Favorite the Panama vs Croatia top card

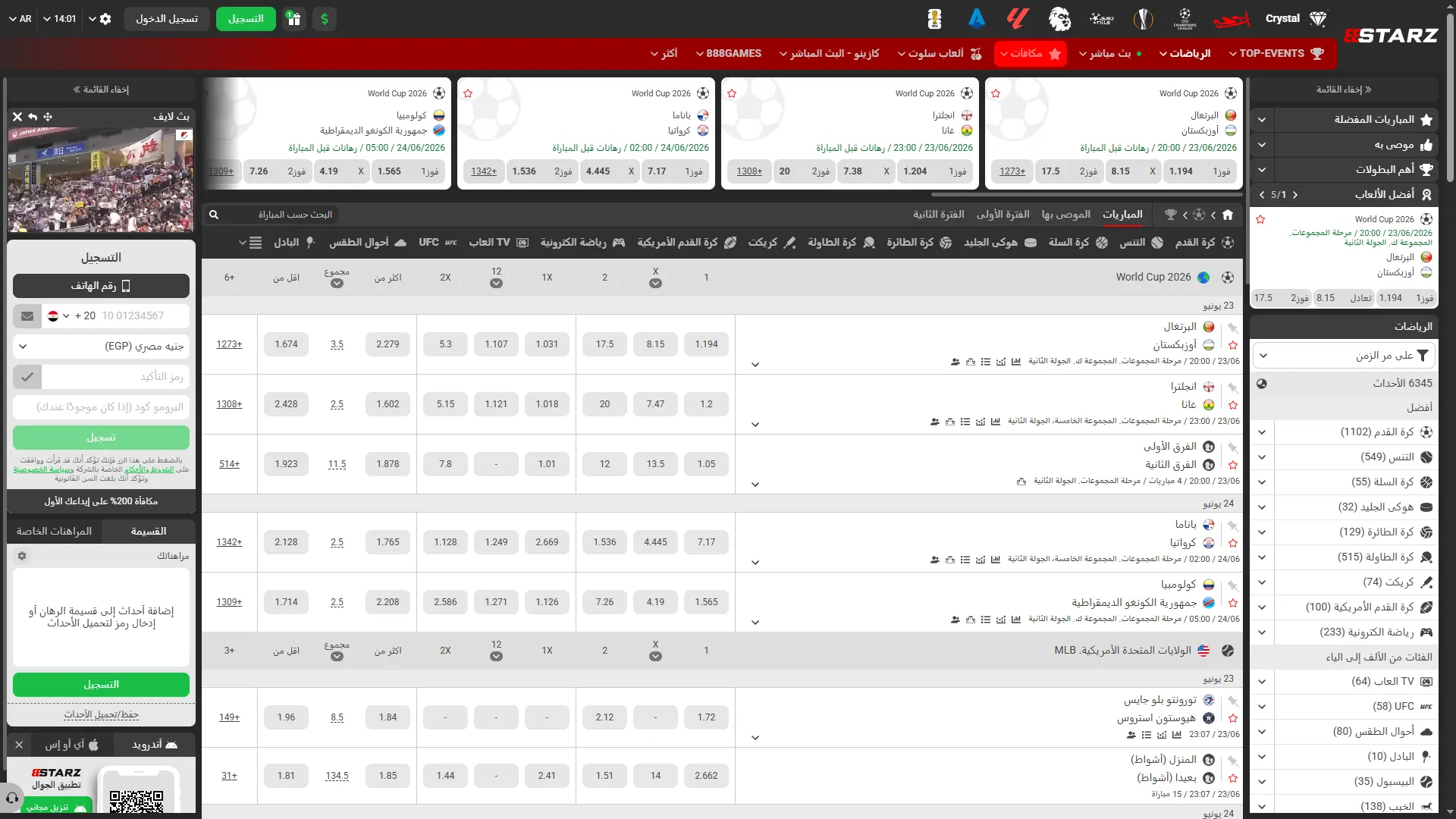point(468,93)
